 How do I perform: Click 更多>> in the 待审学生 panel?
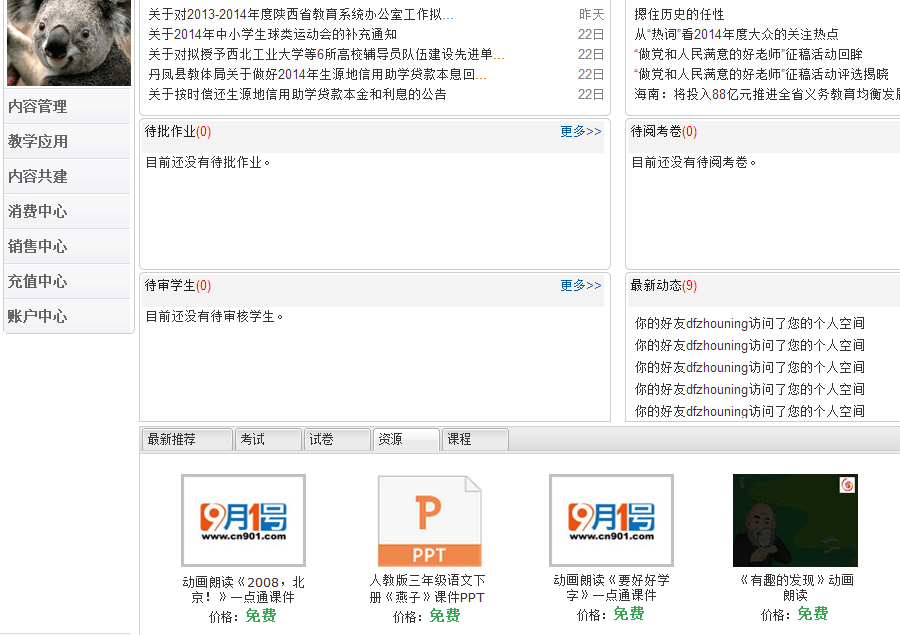coord(581,285)
